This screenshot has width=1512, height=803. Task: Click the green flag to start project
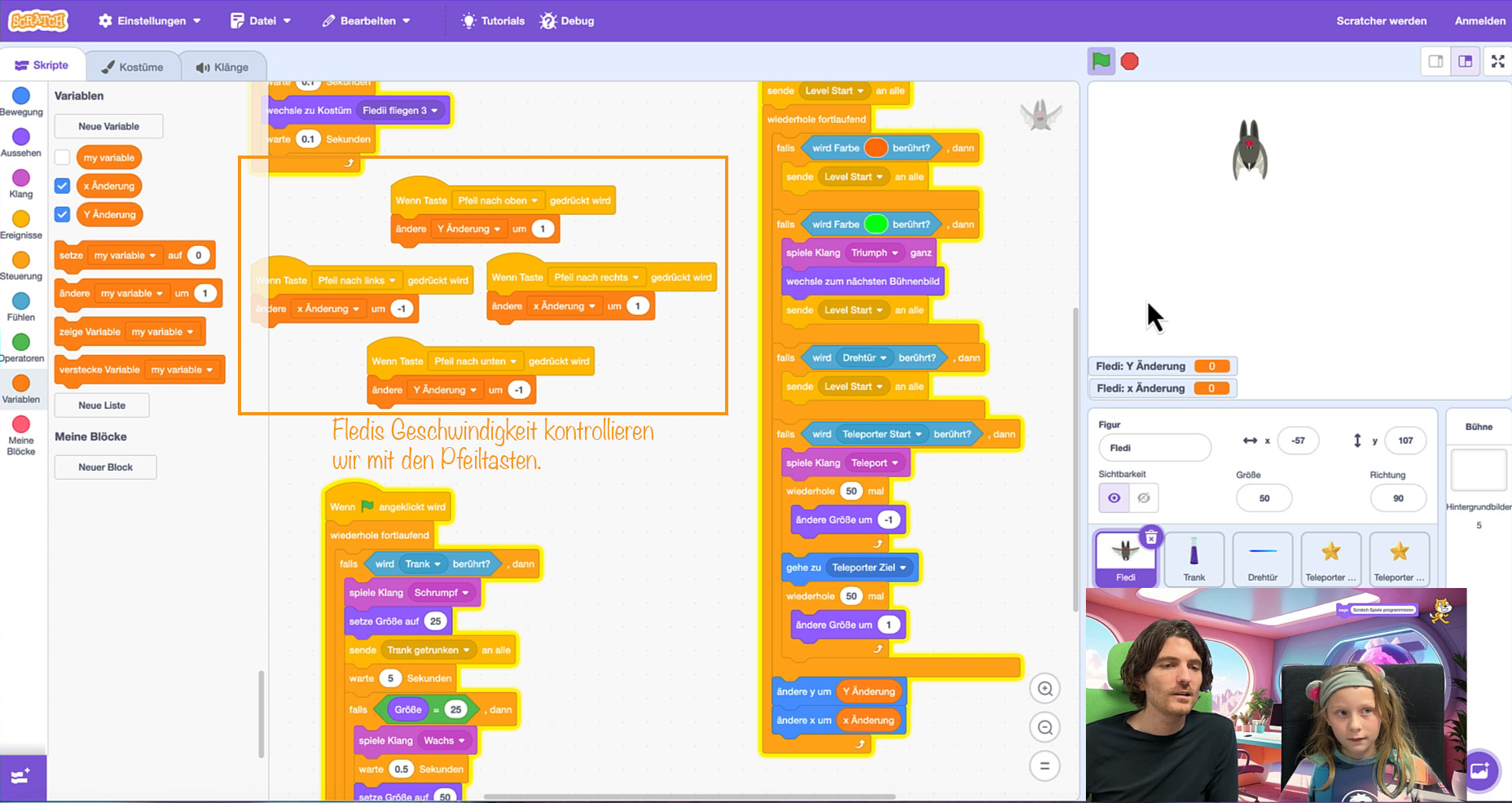pos(1101,61)
